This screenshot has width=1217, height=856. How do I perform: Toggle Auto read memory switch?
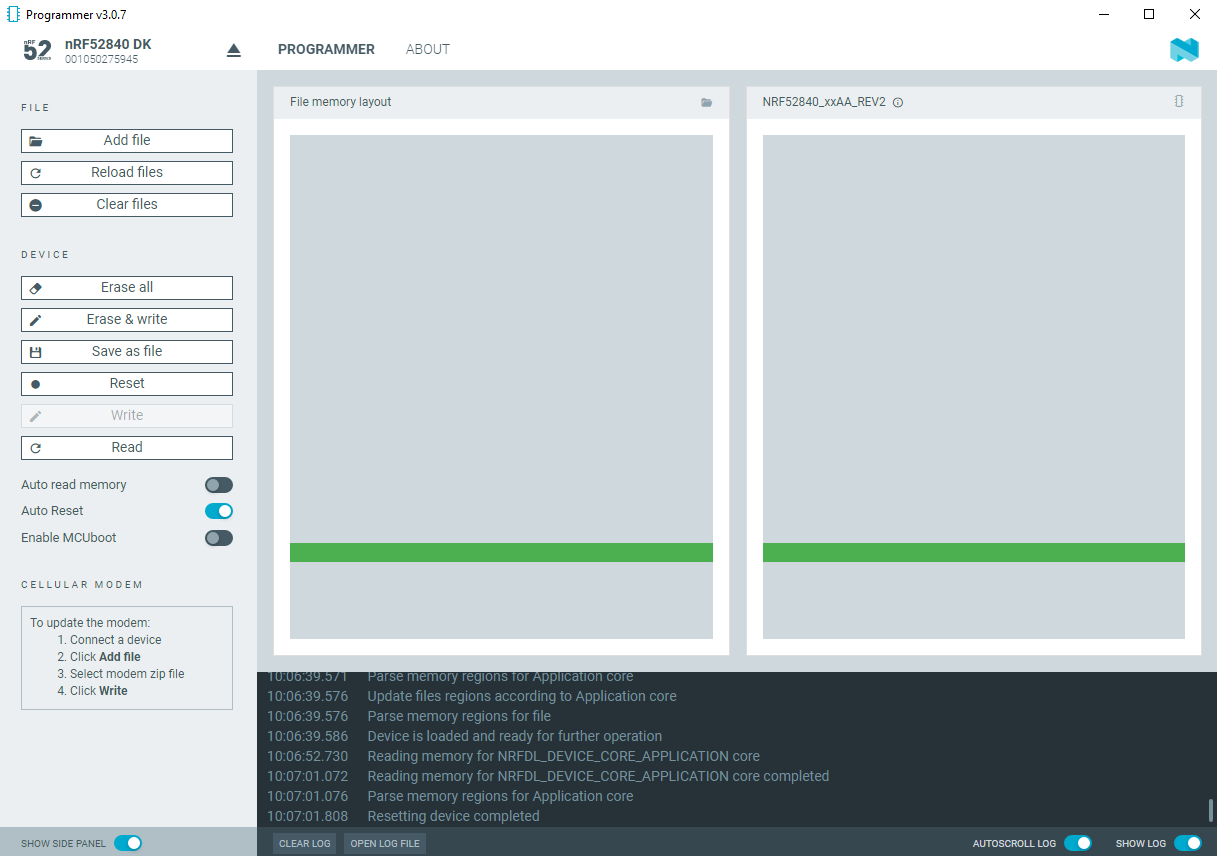coord(219,485)
